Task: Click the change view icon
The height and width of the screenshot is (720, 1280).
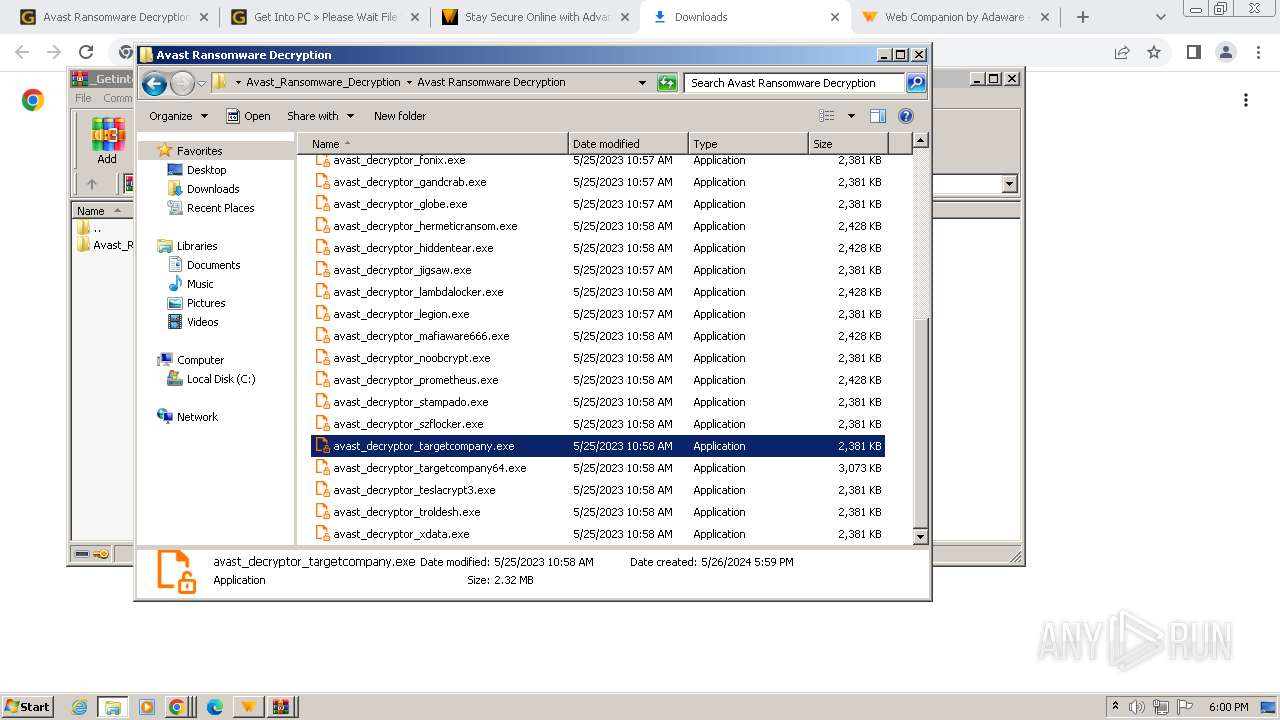Action: pyautogui.click(x=827, y=116)
